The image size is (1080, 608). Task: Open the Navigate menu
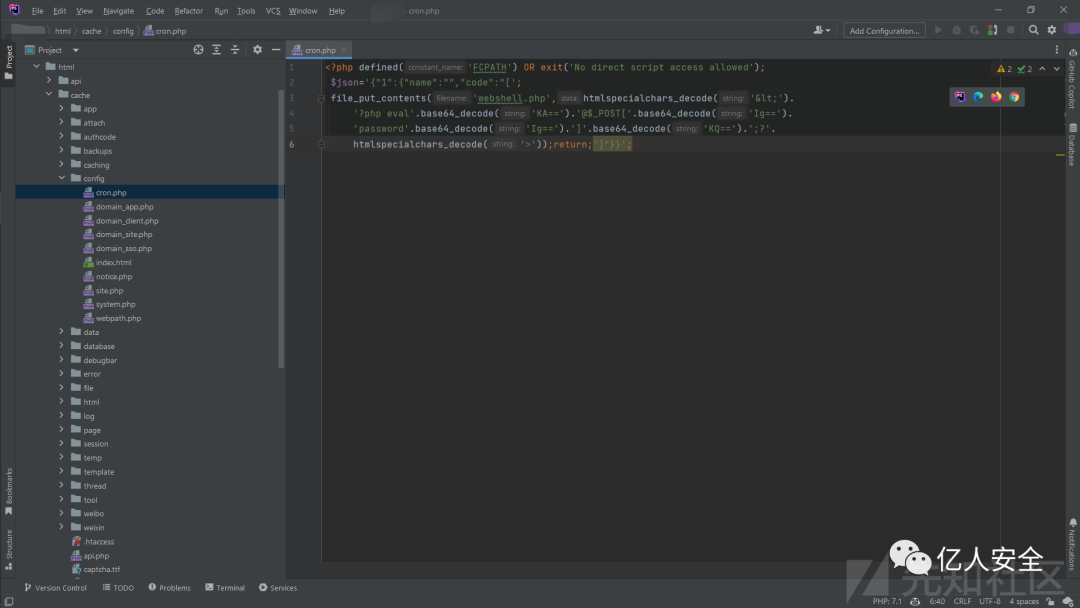point(118,11)
